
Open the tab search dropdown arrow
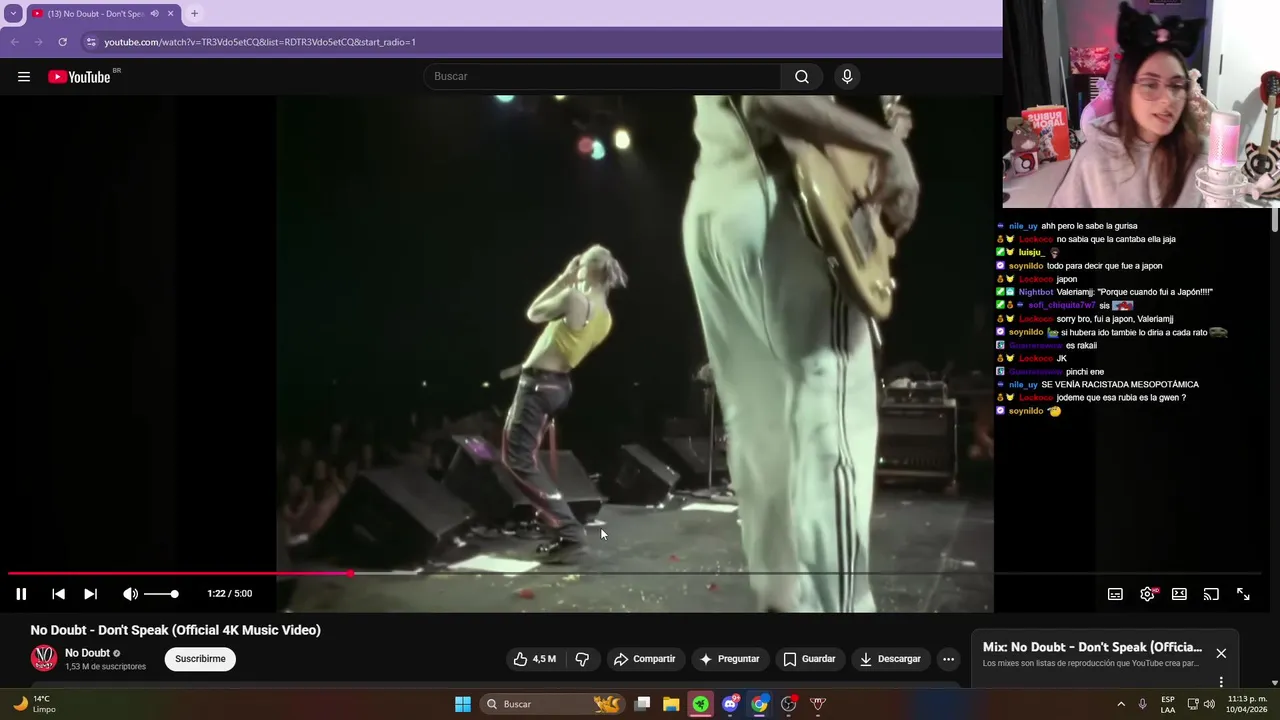tap(13, 14)
